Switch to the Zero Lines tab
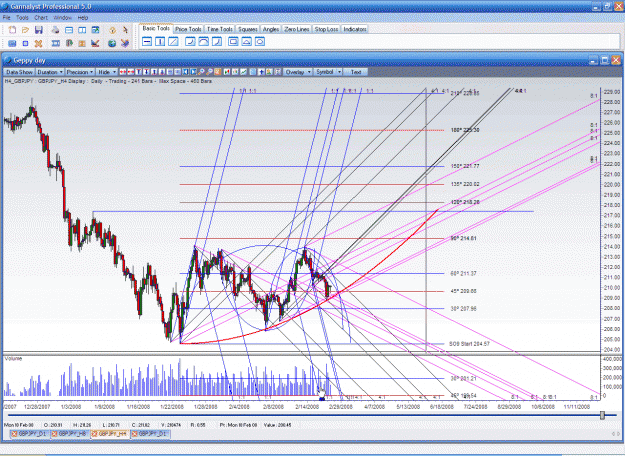Screen dimensions: 625x456 coord(297,29)
